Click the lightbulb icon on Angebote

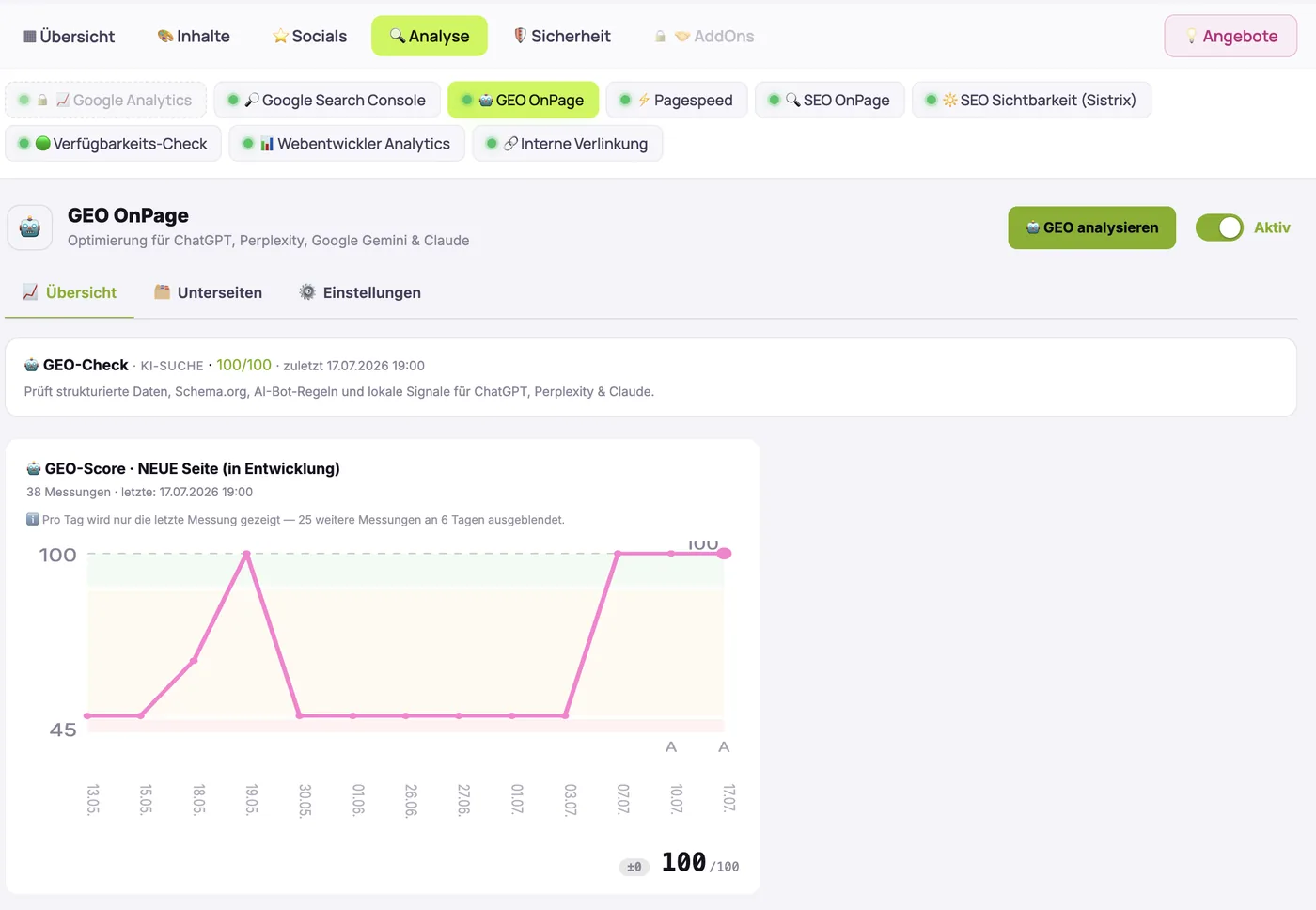tap(1192, 37)
